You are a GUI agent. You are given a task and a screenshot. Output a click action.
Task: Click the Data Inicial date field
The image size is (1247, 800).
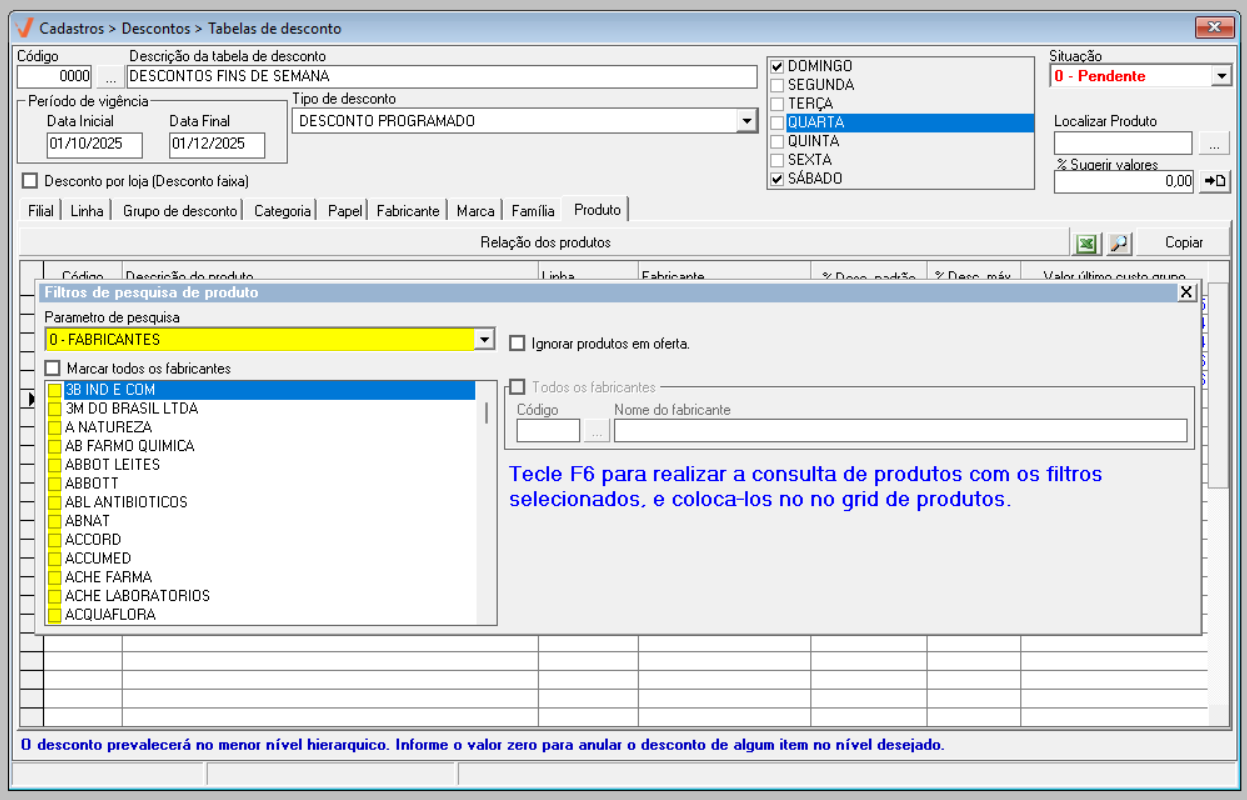pyautogui.click(x=94, y=144)
